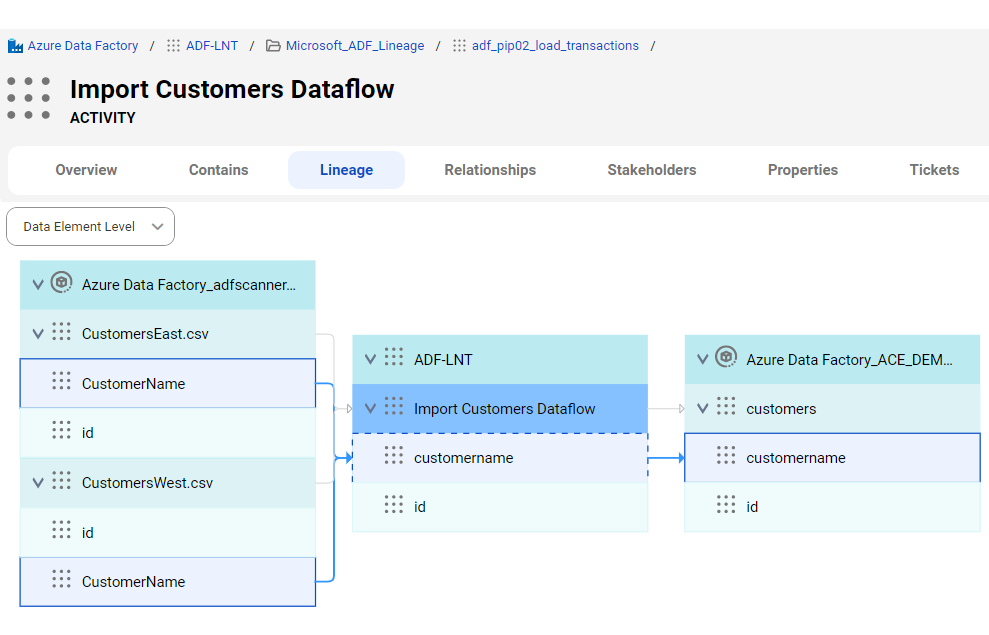Click grid icon of id in ADF-LNT
The width and height of the screenshot is (989, 635).
394,504
